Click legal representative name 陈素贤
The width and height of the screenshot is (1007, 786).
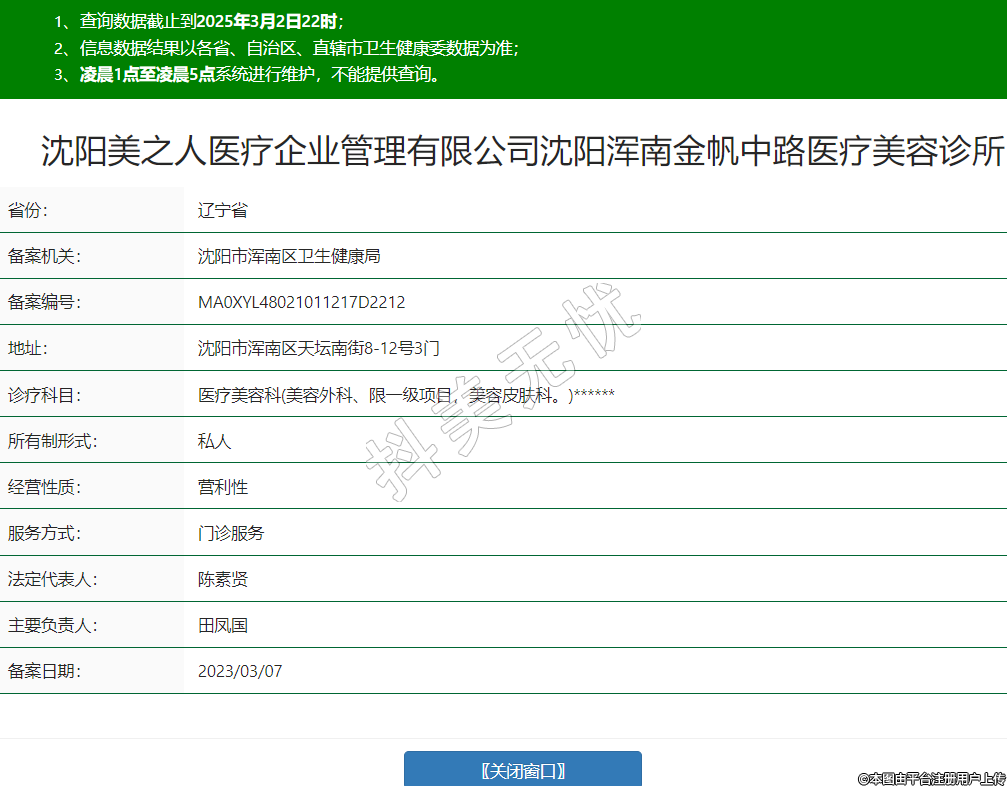point(222,579)
